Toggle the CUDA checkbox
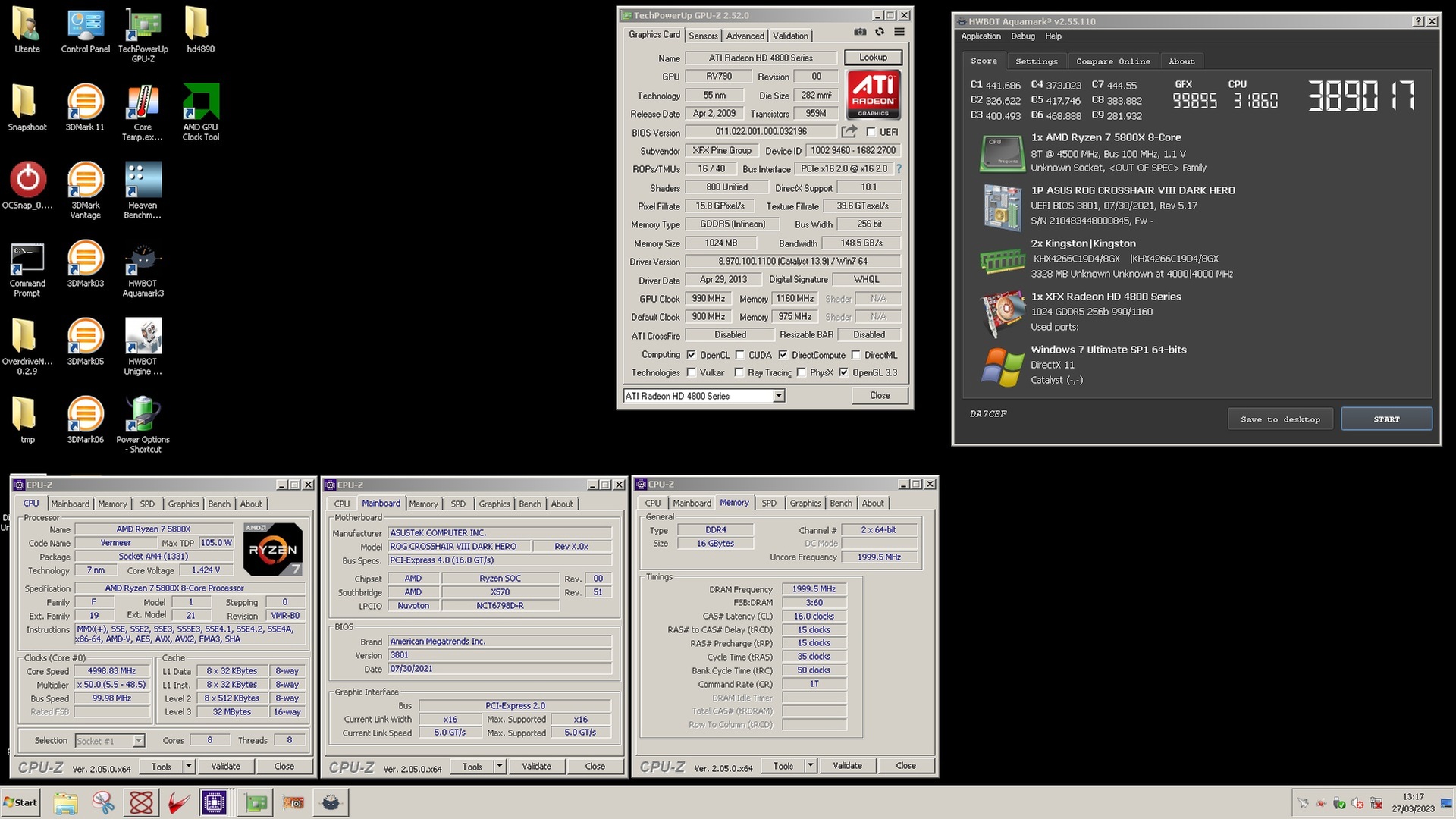This screenshot has height=819, width=1456. click(x=739, y=355)
